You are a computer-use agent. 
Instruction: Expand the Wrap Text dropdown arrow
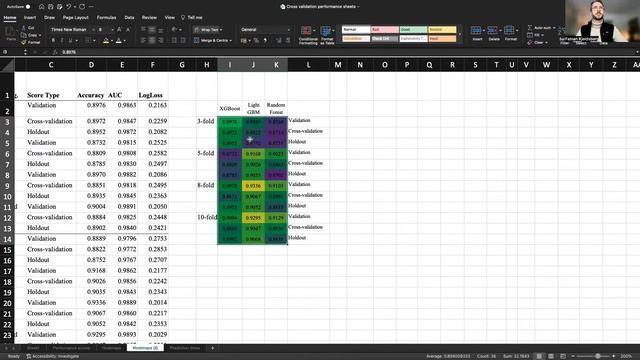[221, 30]
